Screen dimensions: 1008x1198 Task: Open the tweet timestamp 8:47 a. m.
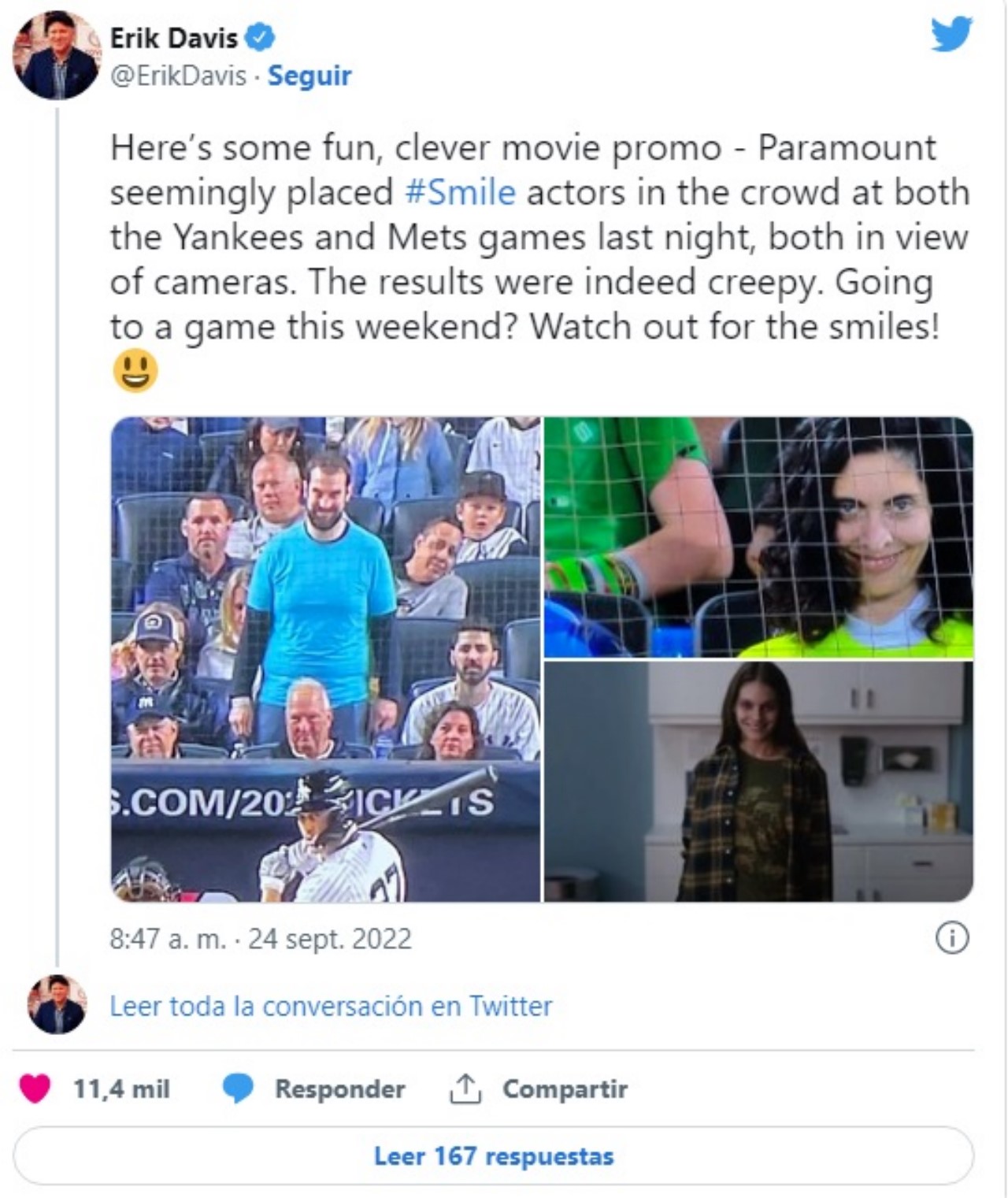pyautogui.click(x=261, y=939)
